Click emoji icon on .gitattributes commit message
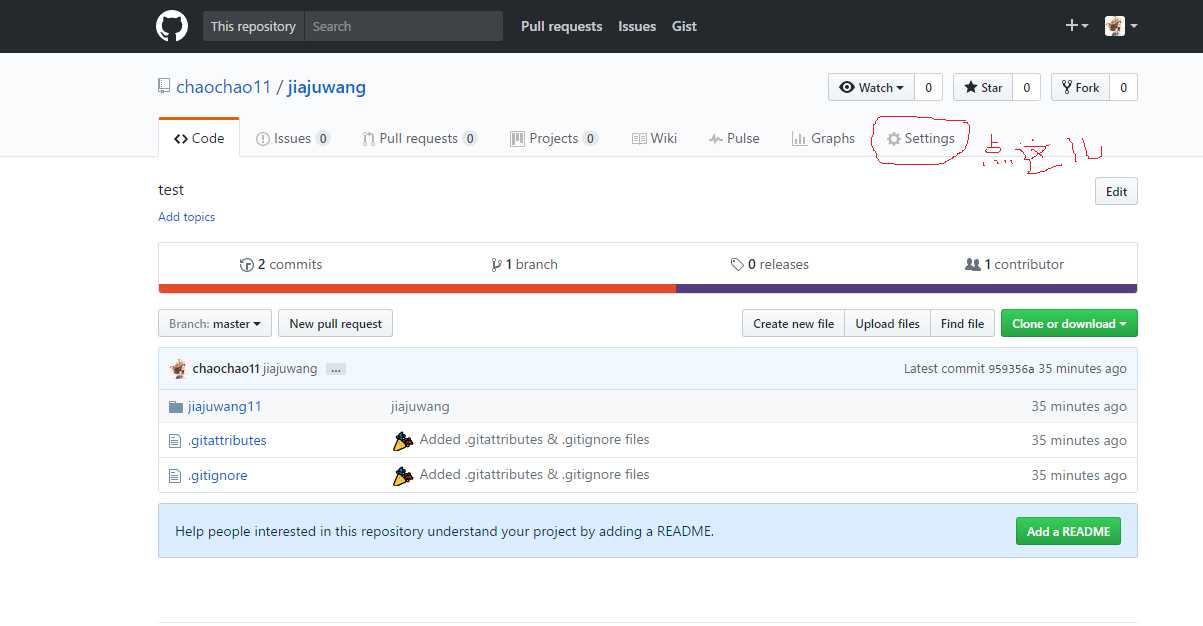1203x626 pixels. tap(402, 441)
